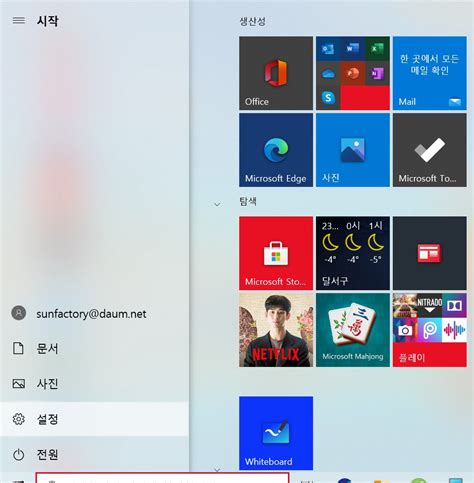Click the 시작 title text
Viewport: 474px width, 483px height.
click(x=48, y=21)
